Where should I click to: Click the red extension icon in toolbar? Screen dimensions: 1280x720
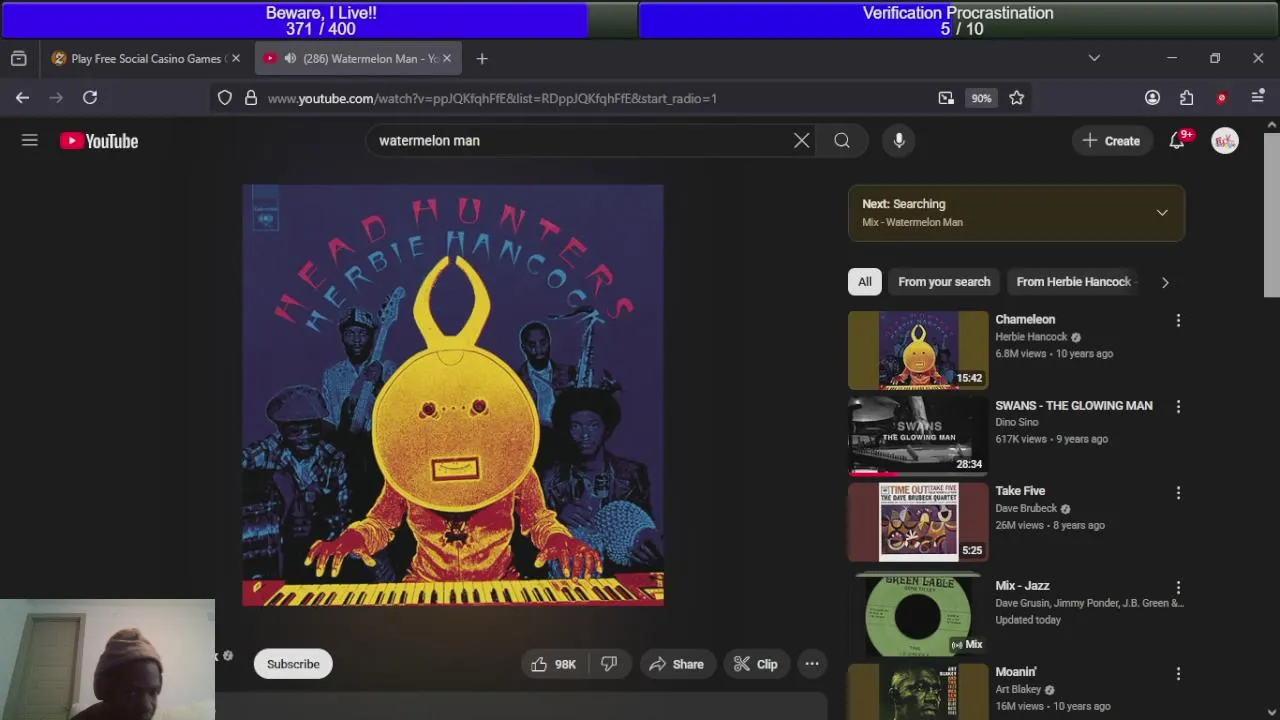pos(1221,98)
